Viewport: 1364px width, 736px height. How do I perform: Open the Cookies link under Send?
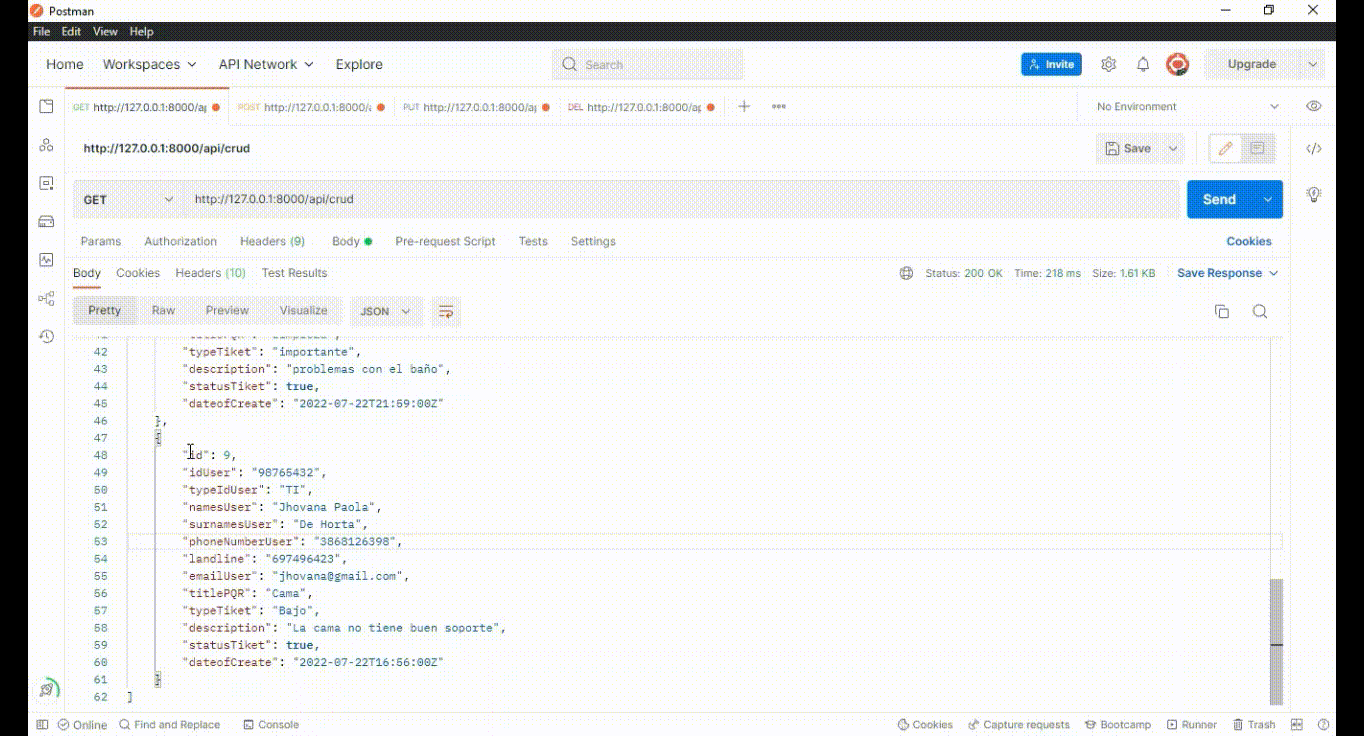pos(1249,241)
